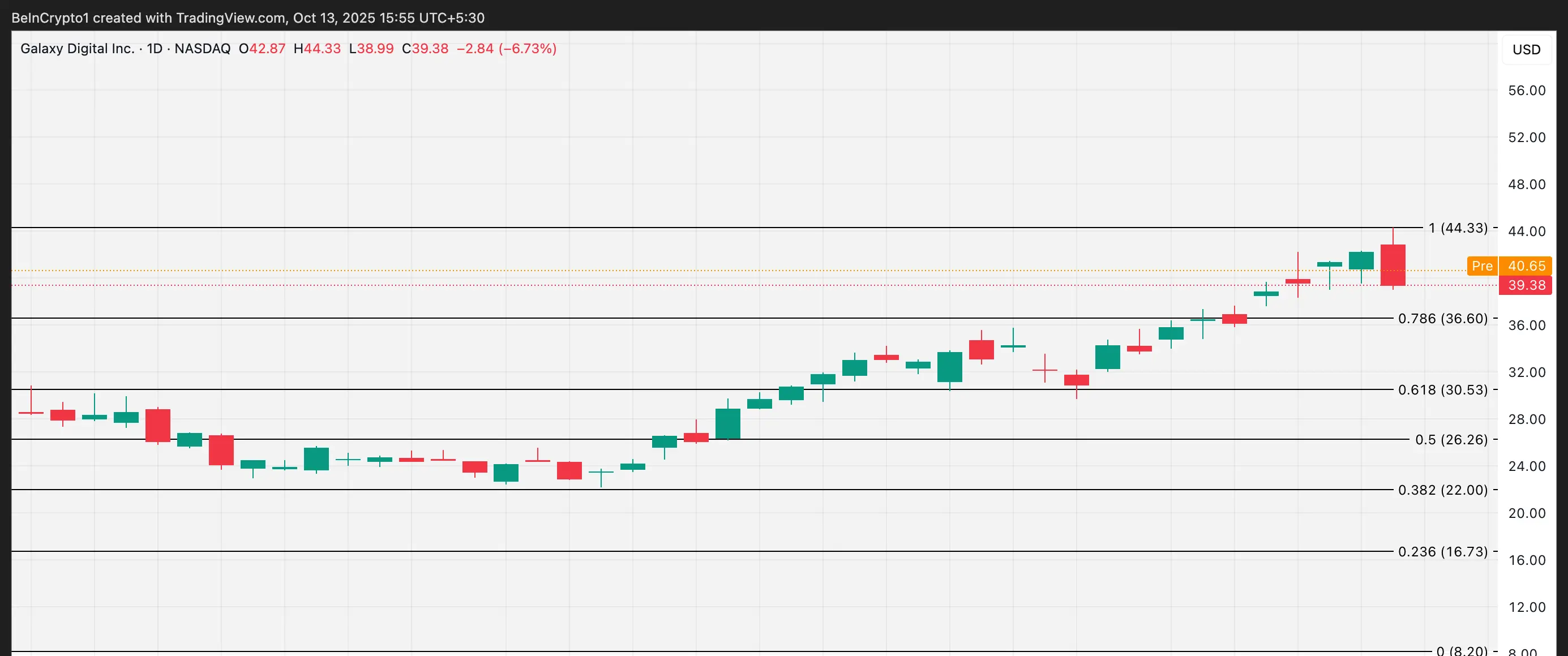
Task: Select the 0 (8.20) Fibonacci label
Action: point(1461,650)
